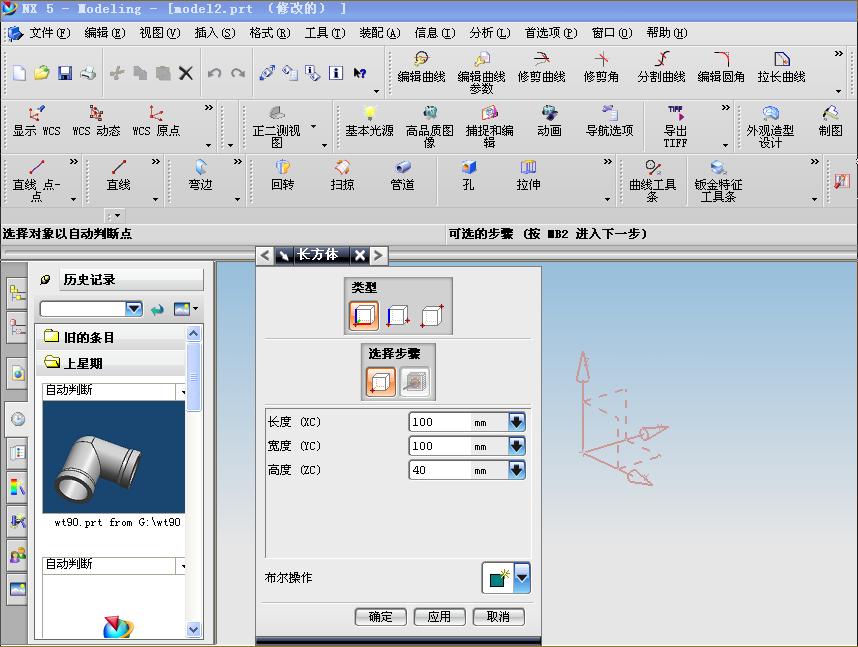Select the 编辑曲线 tool
The image size is (858, 647).
(421, 67)
